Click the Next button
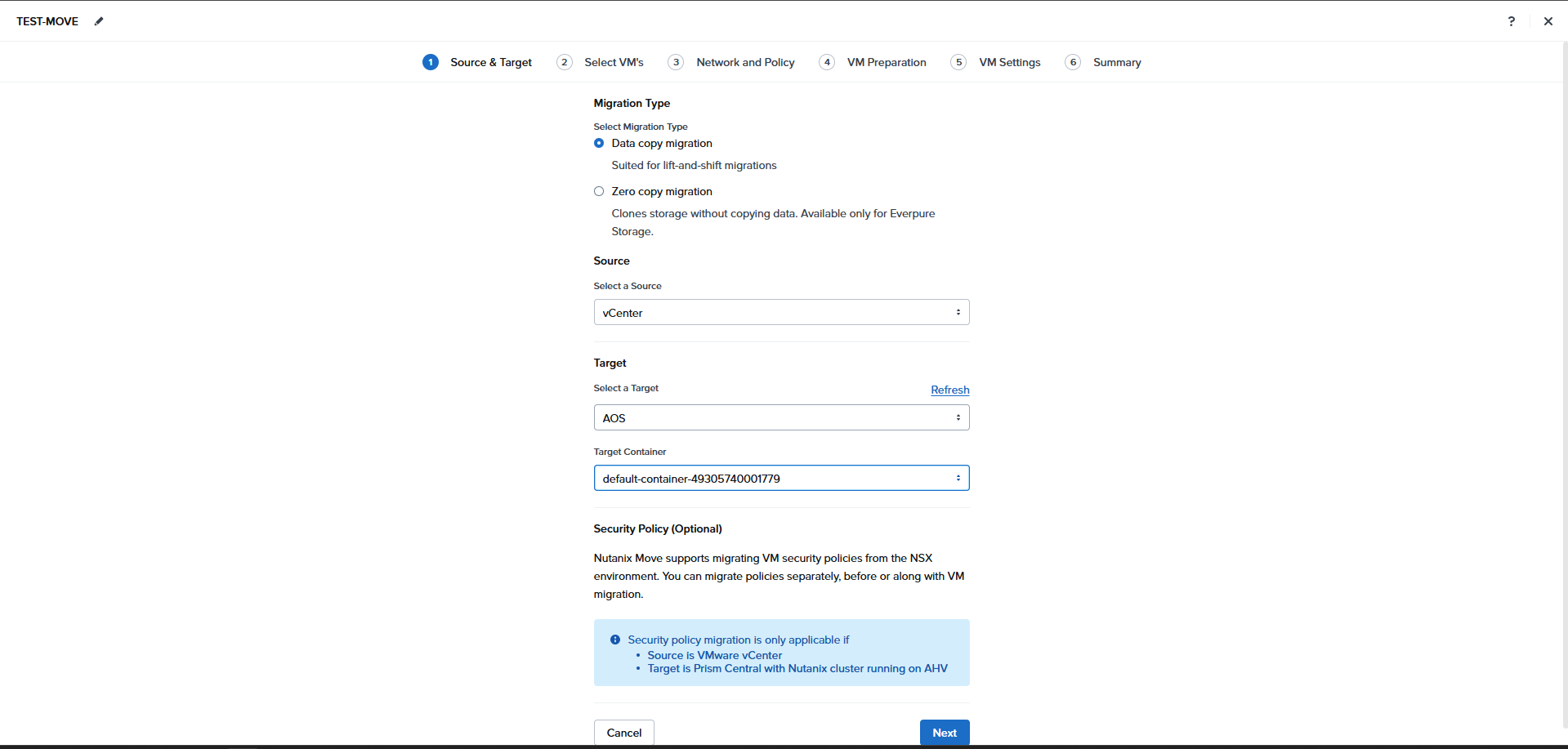This screenshot has width=1568, height=749. [945, 733]
